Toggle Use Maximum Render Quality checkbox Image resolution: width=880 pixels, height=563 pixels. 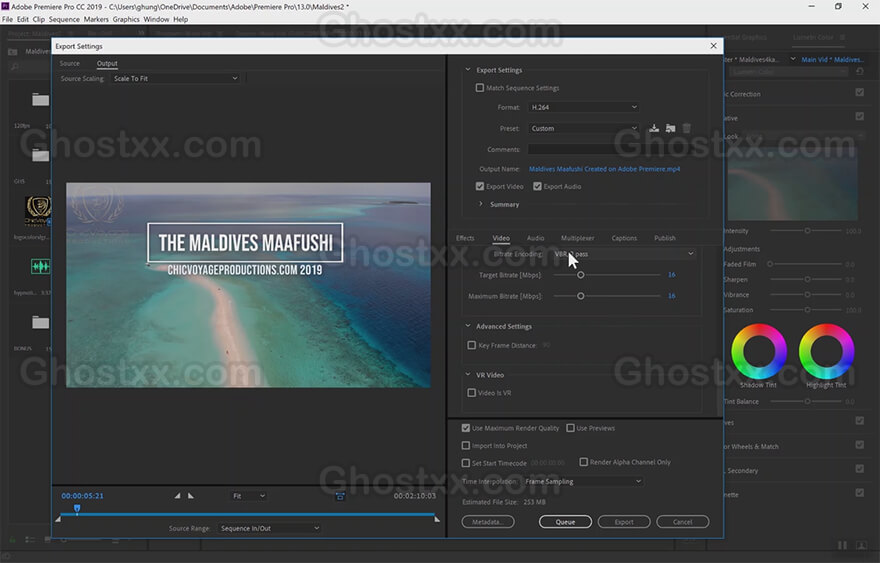pos(466,428)
